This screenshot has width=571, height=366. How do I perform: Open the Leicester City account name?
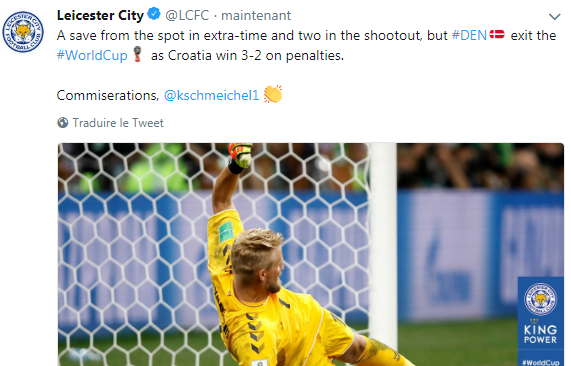[101, 15]
